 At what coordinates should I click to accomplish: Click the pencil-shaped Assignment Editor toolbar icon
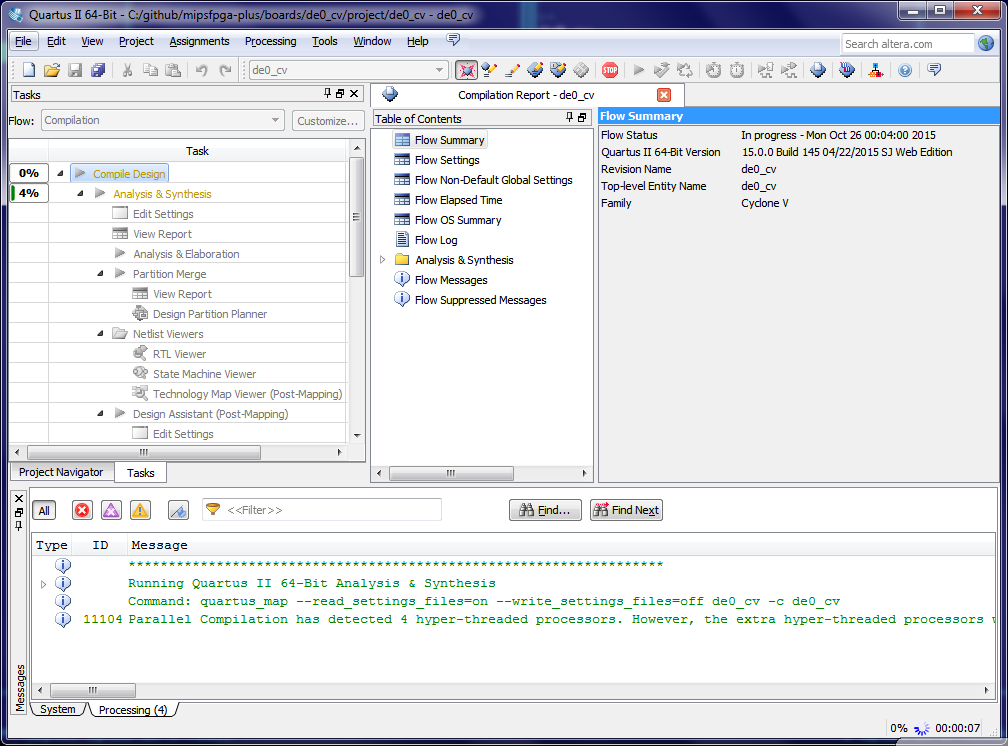click(x=512, y=69)
